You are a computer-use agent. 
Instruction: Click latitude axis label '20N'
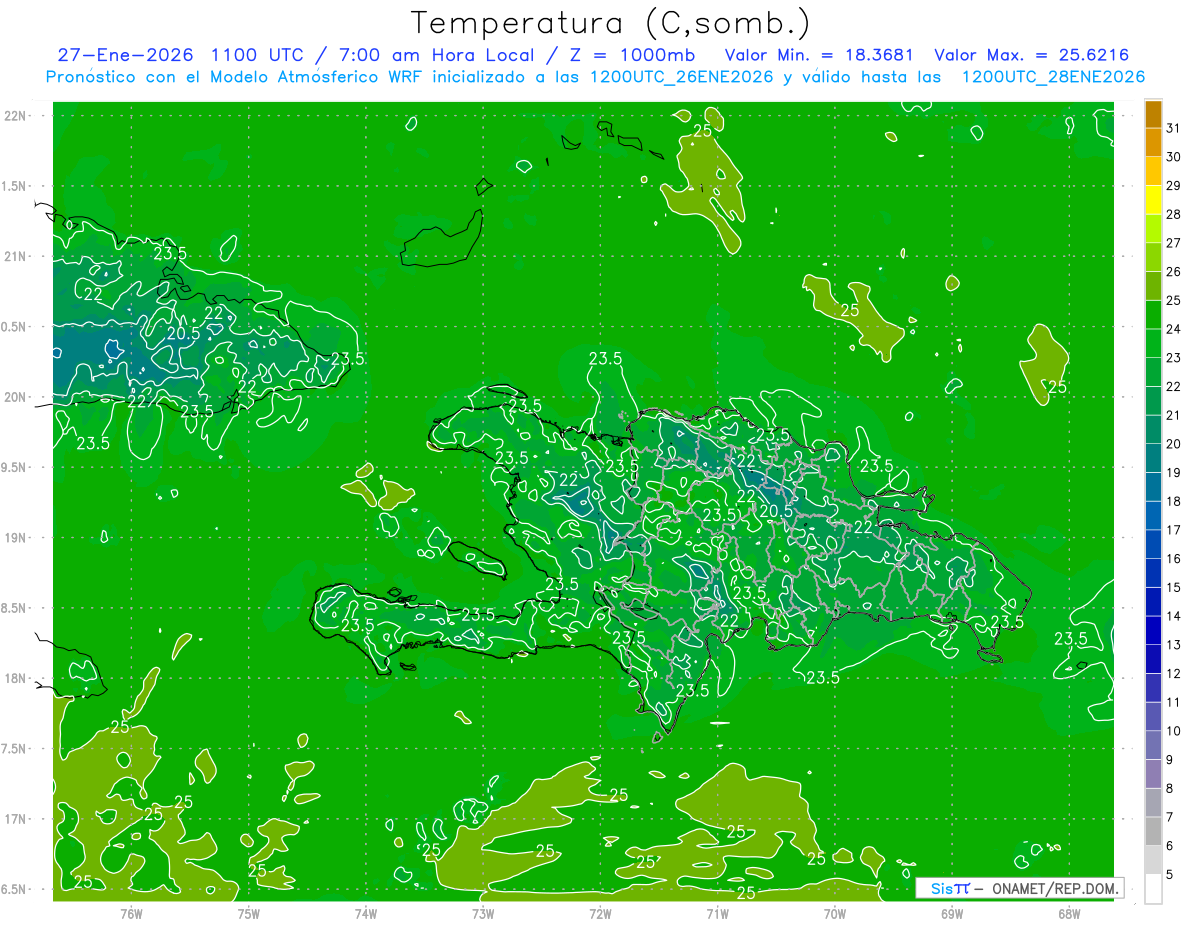[x=17, y=398]
